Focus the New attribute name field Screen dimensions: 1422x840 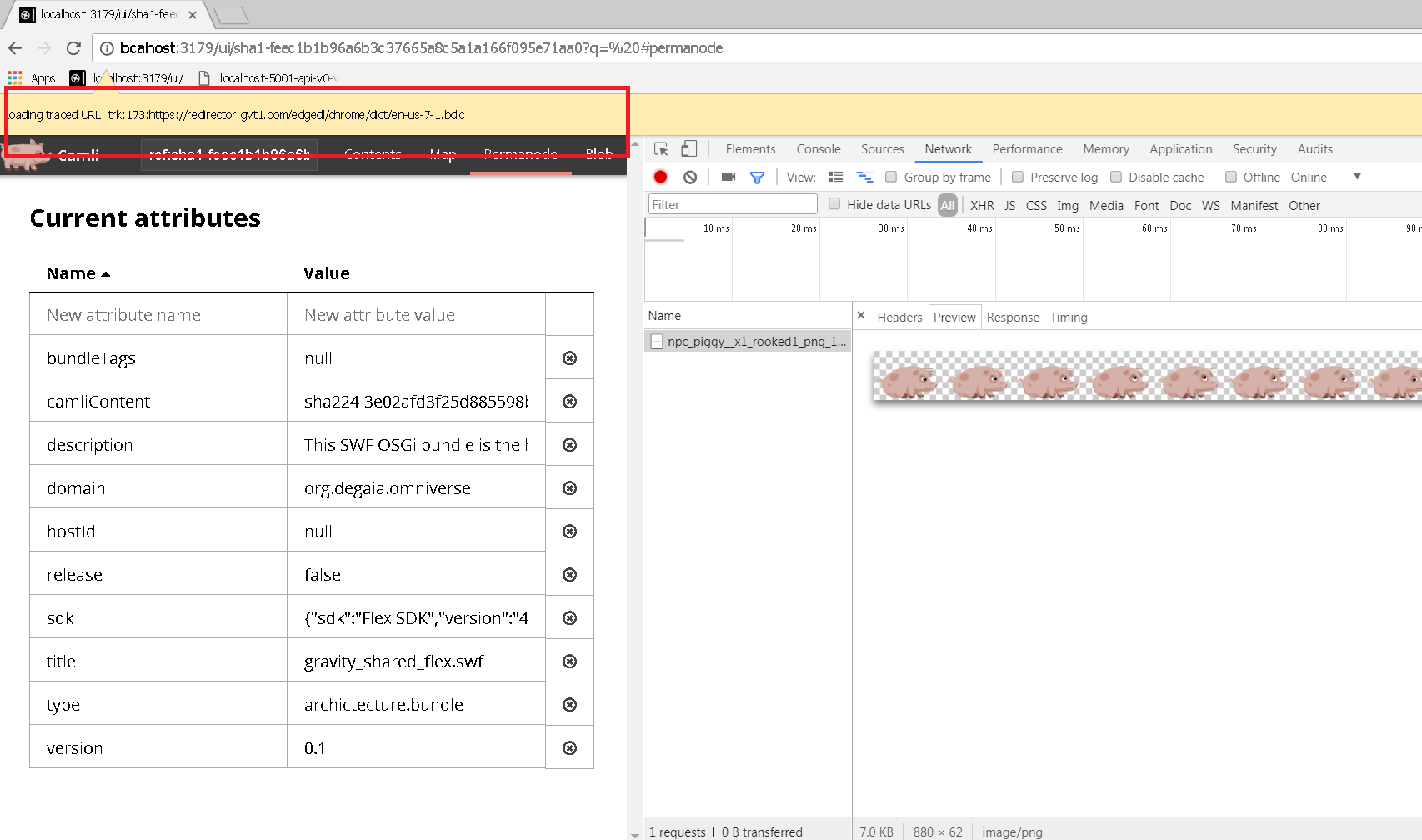[x=158, y=315]
